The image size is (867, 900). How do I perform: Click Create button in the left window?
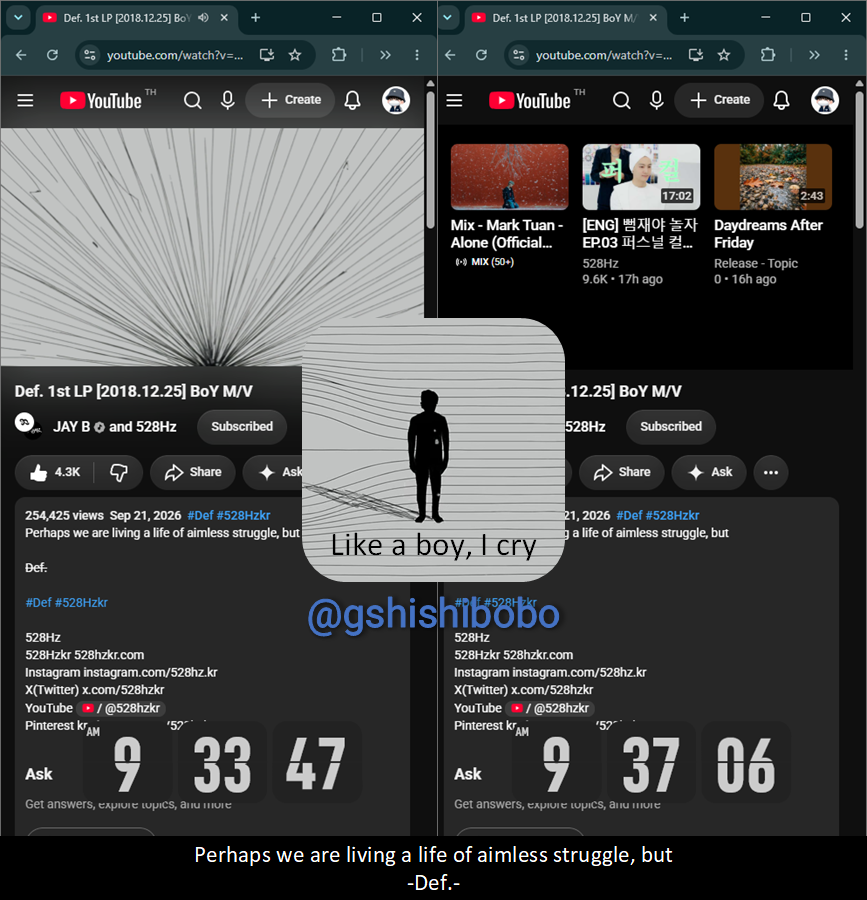(291, 100)
